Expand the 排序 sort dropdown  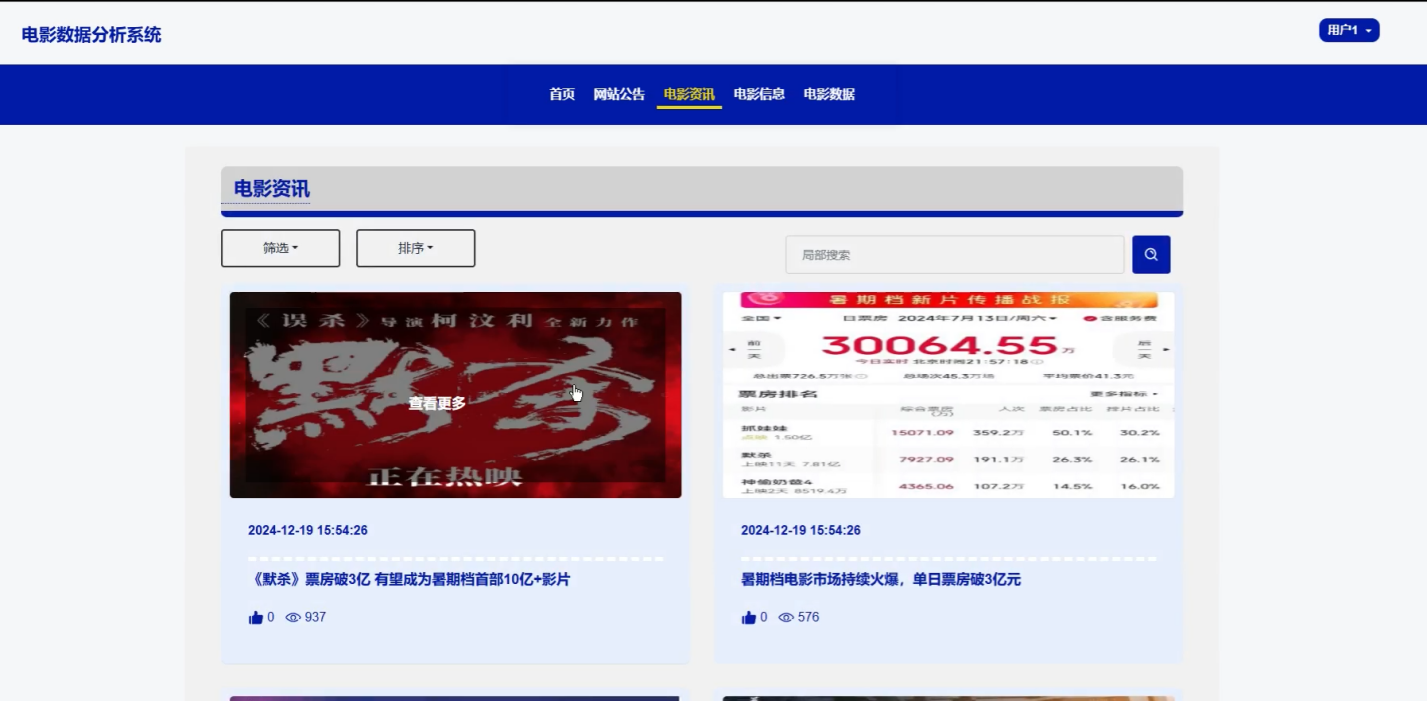pos(415,248)
